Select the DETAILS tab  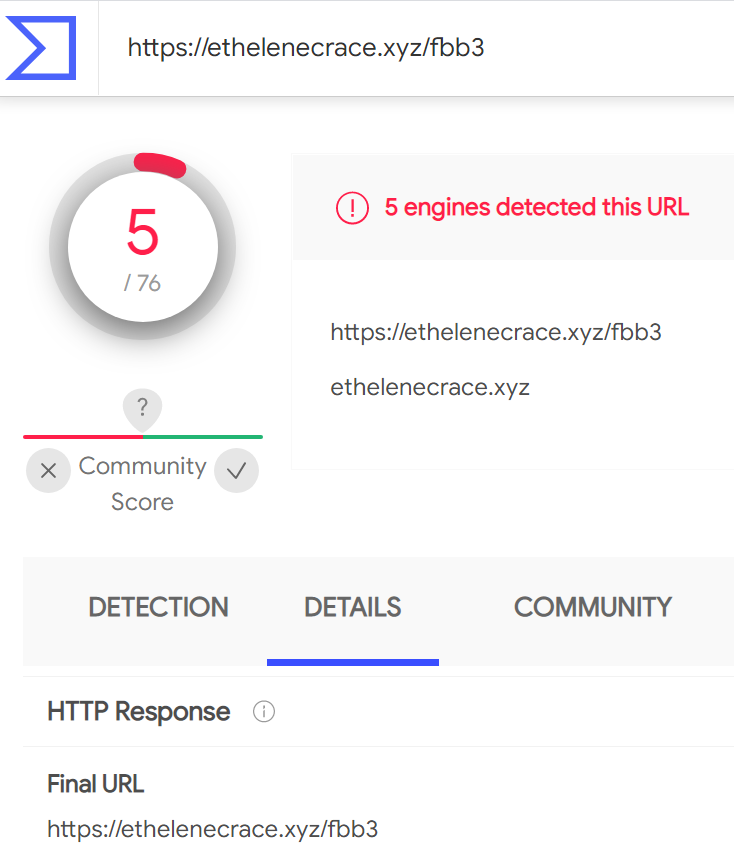pyautogui.click(x=352, y=607)
